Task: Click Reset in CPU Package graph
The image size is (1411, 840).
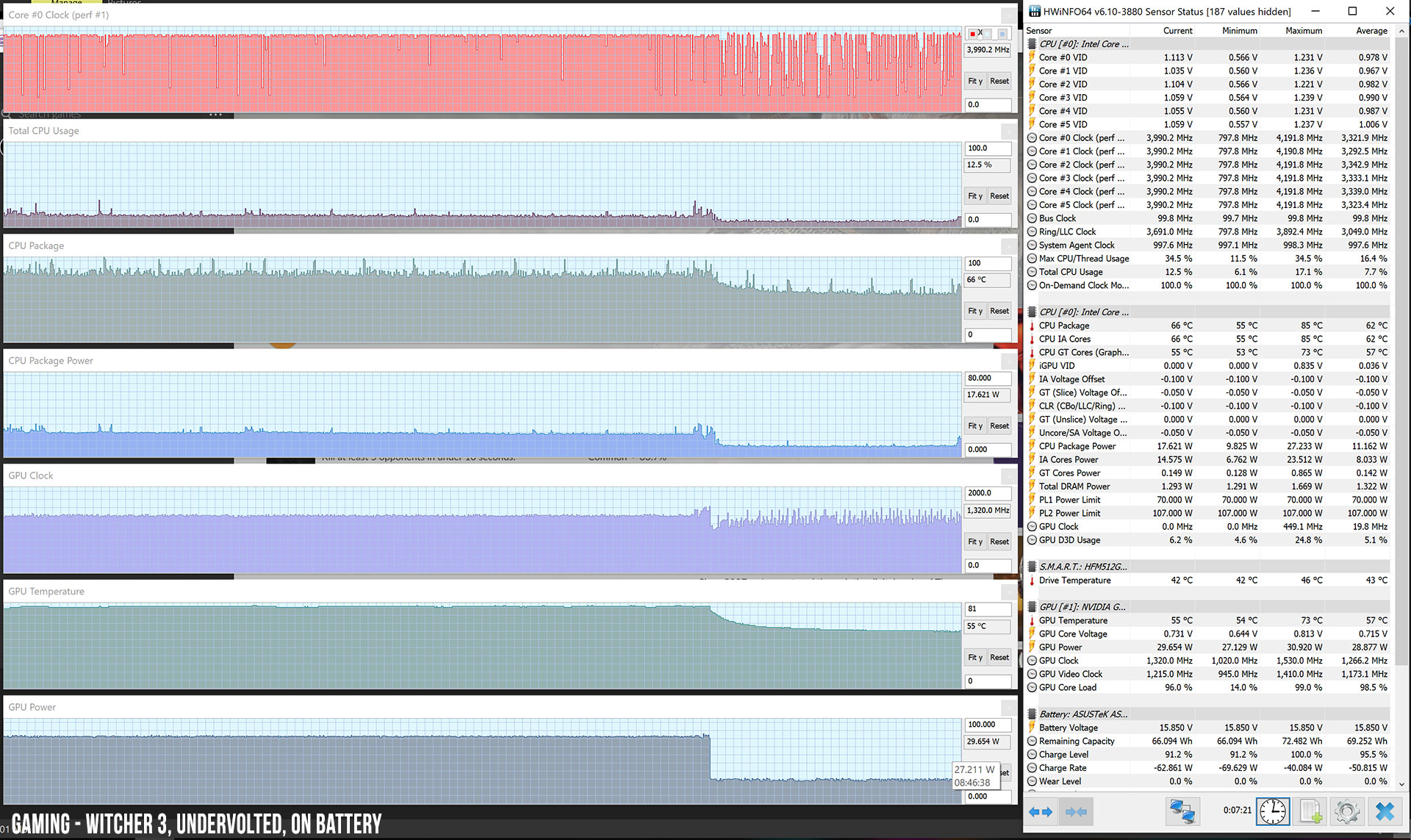Action: tap(999, 311)
